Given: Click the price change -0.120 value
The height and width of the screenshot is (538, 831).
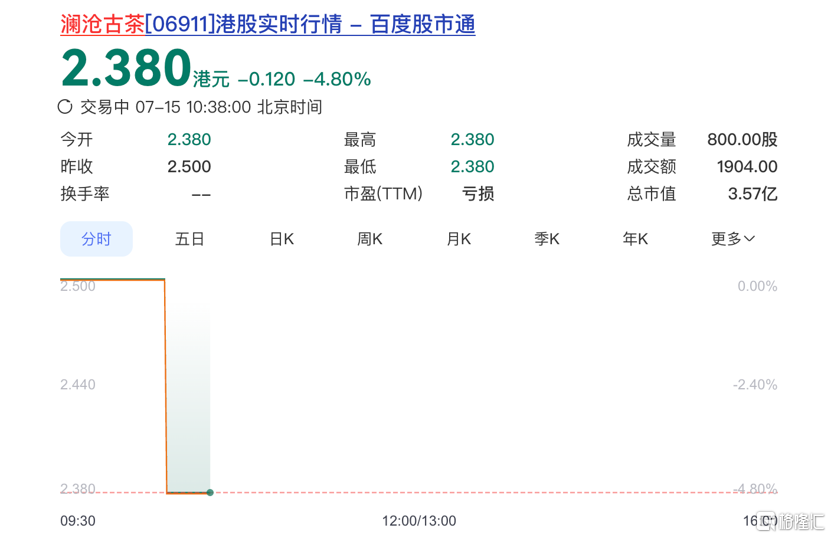Looking at the screenshot, I should [266, 80].
